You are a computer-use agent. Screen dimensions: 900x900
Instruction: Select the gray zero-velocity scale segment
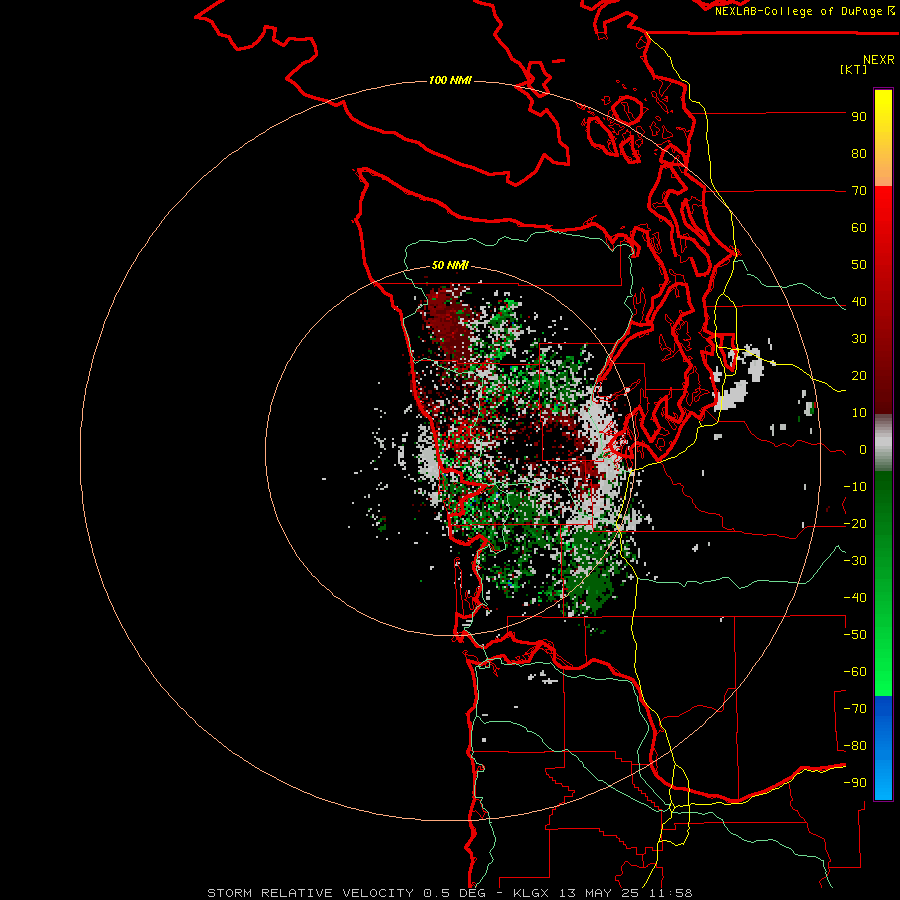pos(883,443)
